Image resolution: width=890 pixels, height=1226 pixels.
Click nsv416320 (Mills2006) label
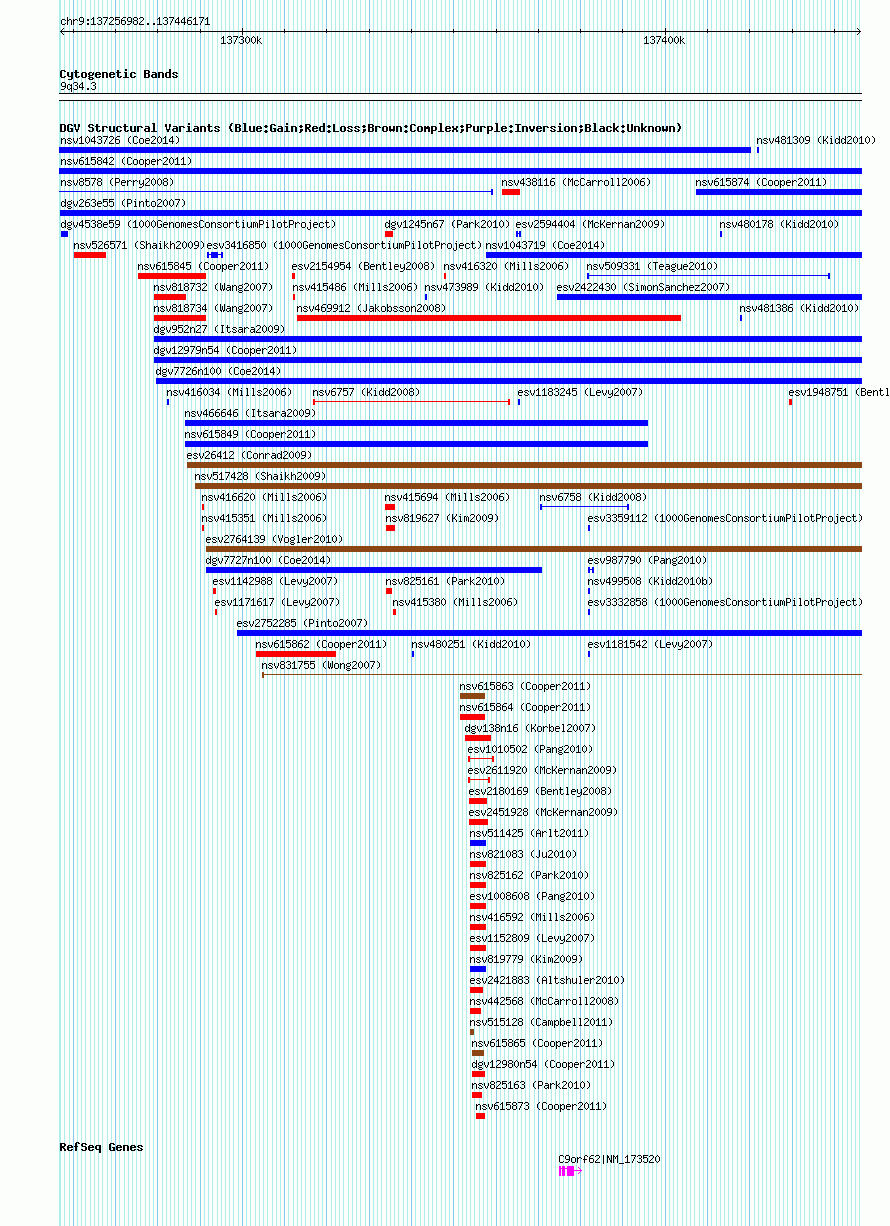(506, 267)
